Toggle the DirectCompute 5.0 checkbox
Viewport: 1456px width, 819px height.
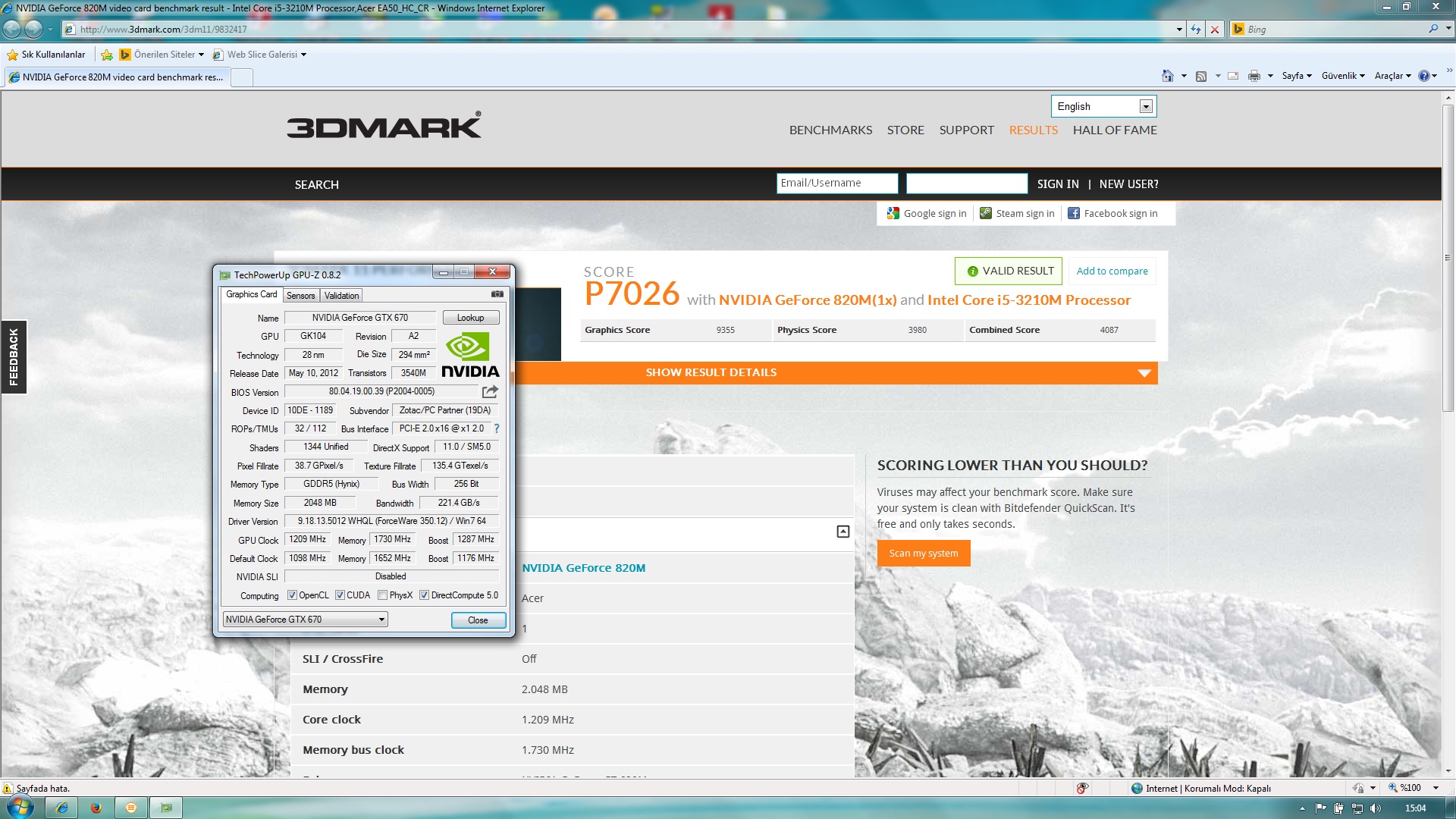pyautogui.click(x=425, y=595)
